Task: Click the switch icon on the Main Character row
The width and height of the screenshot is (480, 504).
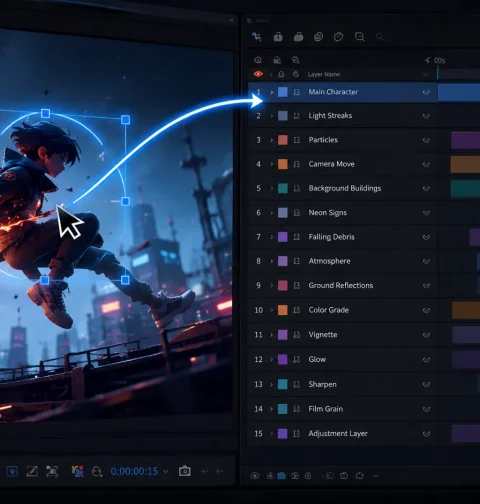Action: point(426,92)
